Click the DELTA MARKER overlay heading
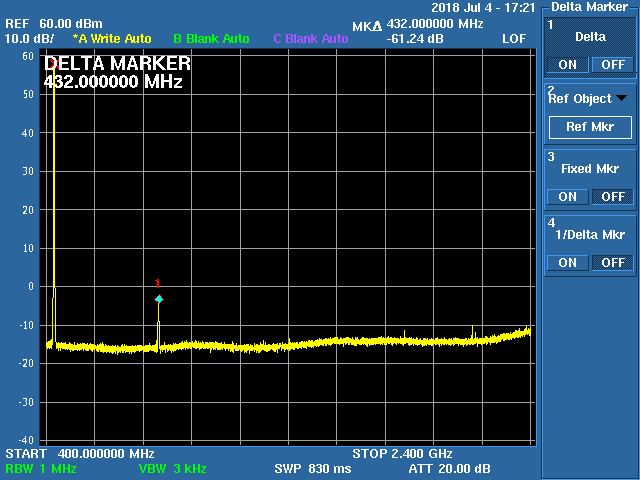This screenshot has height=480, width=640. click(x=117, y=64)
